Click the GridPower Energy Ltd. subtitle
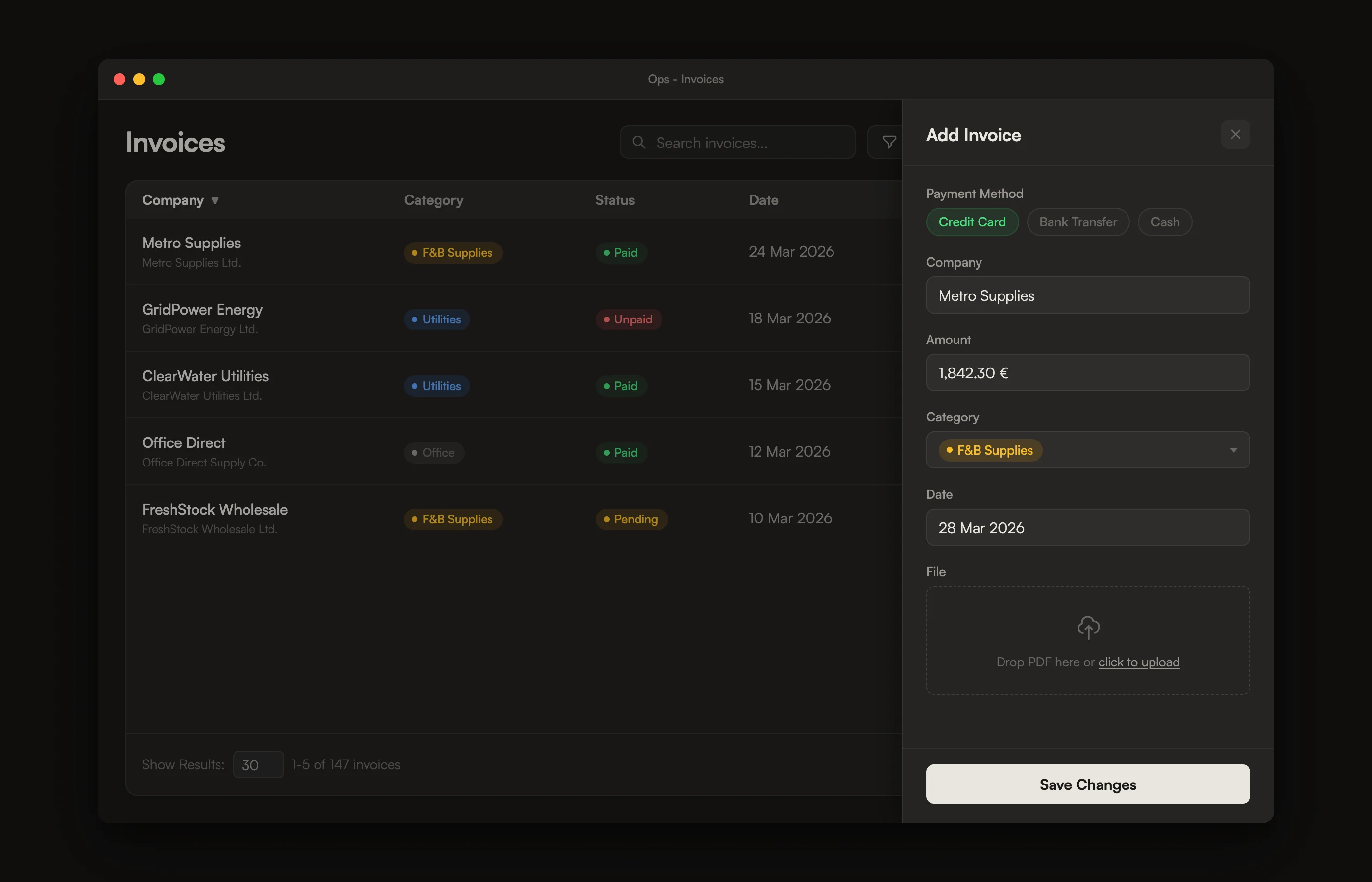The height and width of the screenshot is (882, 1372). [x=200, y=329]
